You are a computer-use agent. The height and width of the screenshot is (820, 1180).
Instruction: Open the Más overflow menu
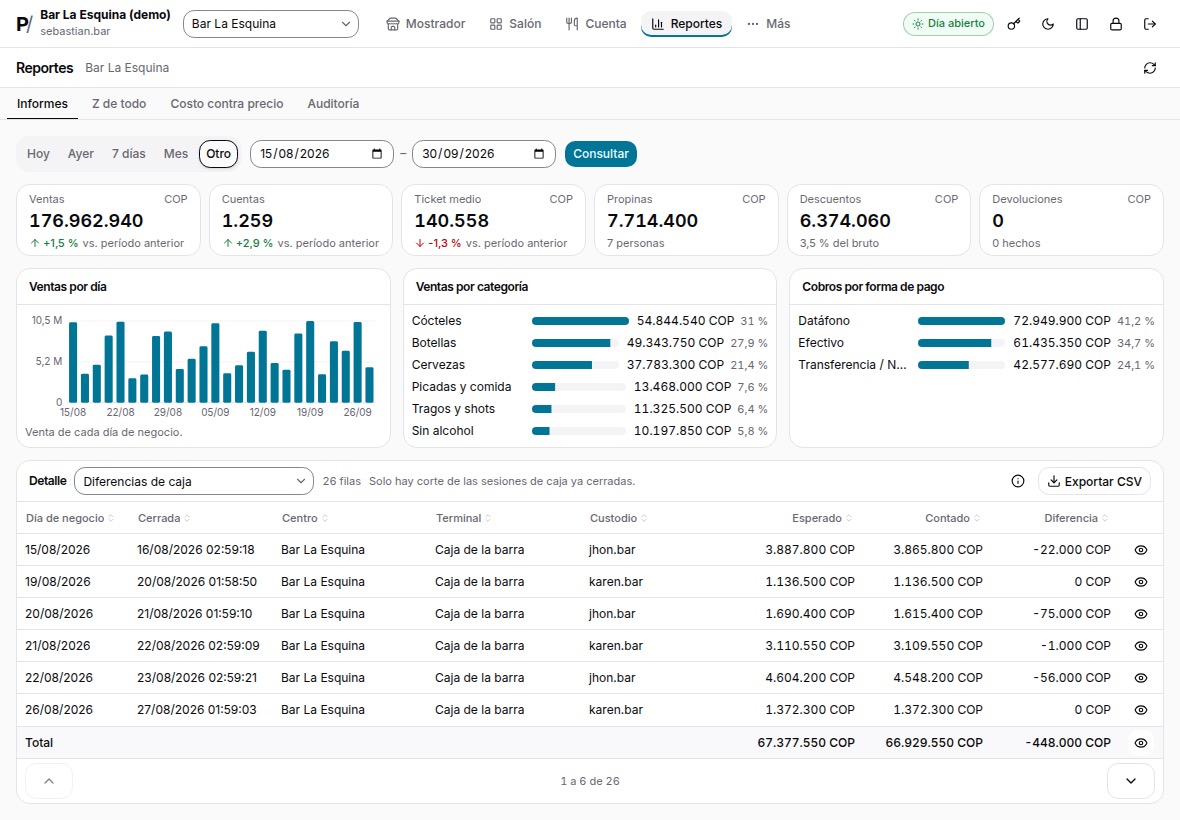[768, 24]
